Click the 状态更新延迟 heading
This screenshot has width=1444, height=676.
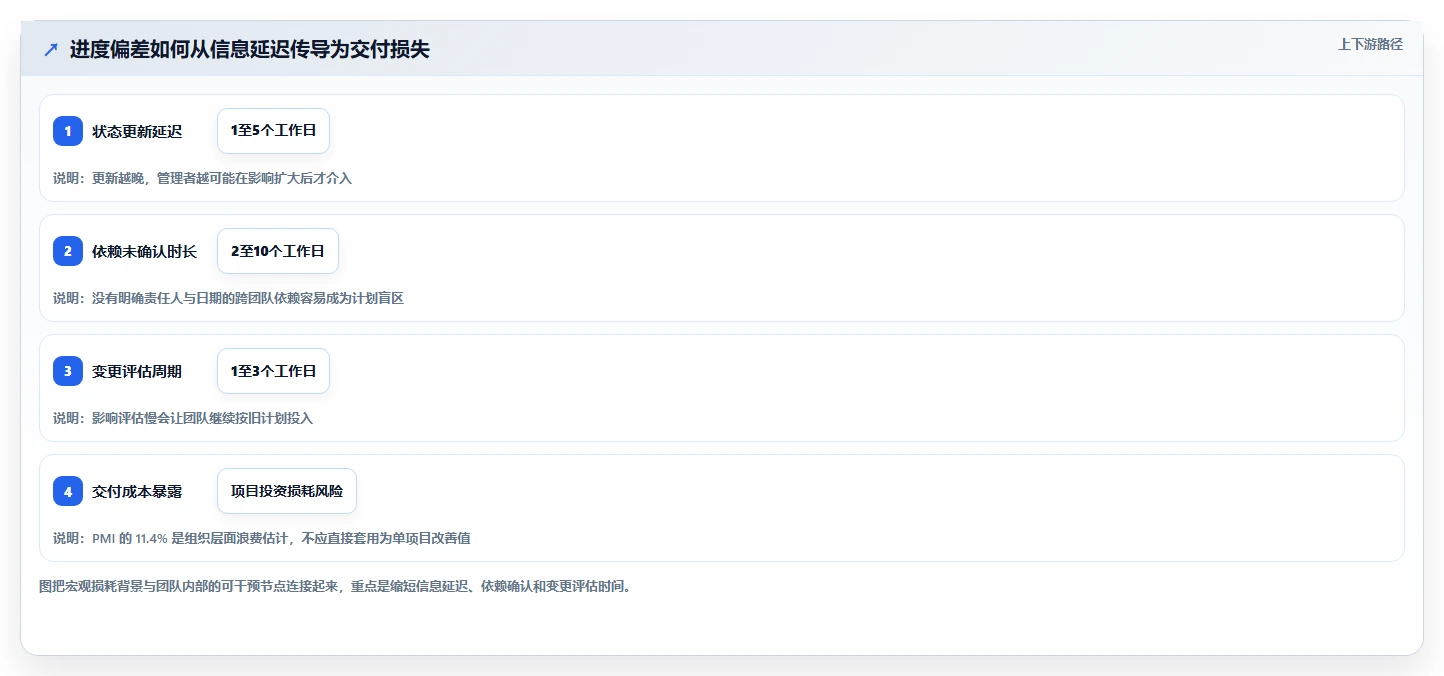(137, 131)
